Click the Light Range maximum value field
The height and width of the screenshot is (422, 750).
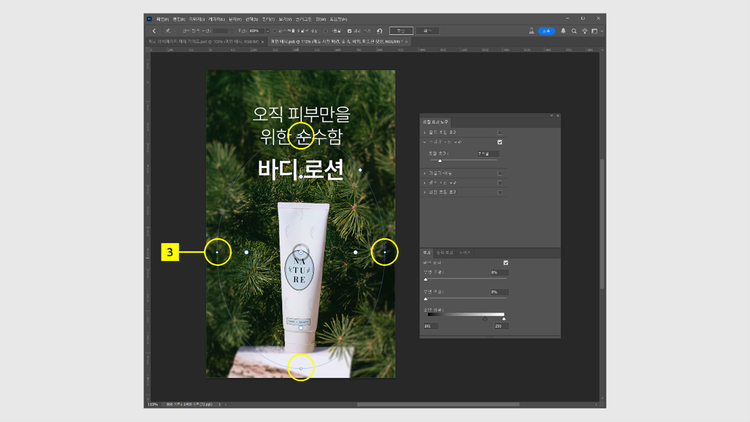pyautogui.click(x=501, y=326)
